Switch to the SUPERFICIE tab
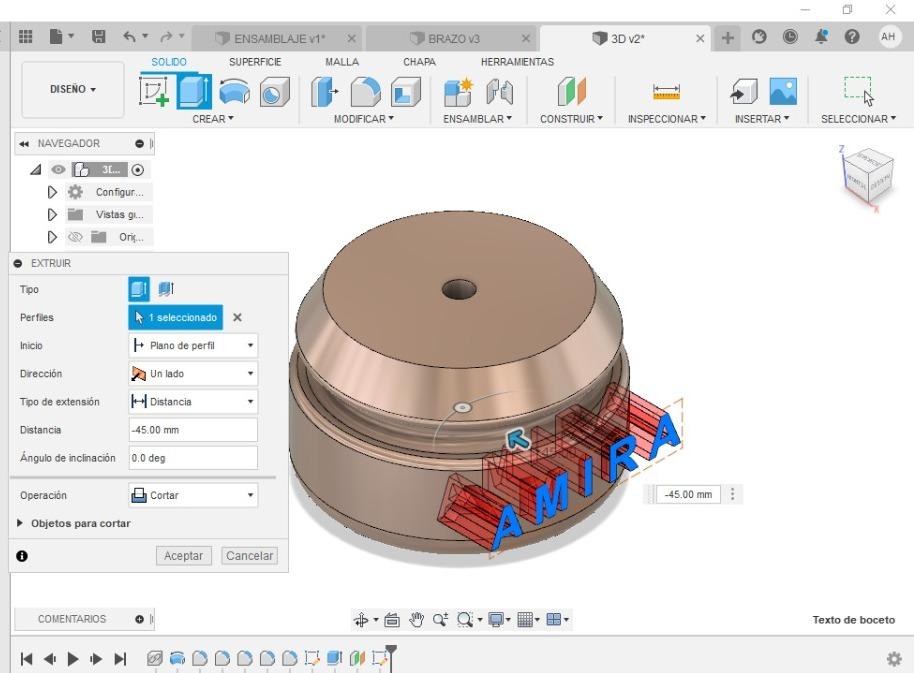Viewport: 914px width, 673px height. [255, 62]
